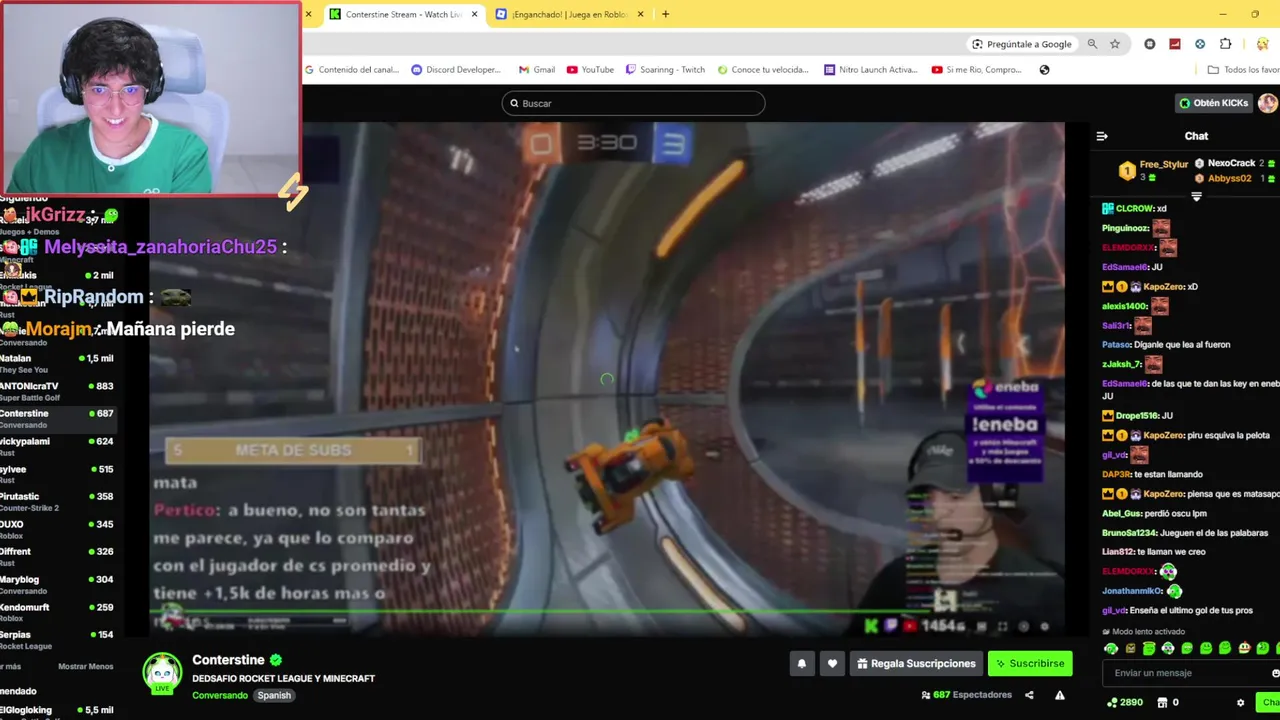Open the Todos los favoritos folder

1243,70
